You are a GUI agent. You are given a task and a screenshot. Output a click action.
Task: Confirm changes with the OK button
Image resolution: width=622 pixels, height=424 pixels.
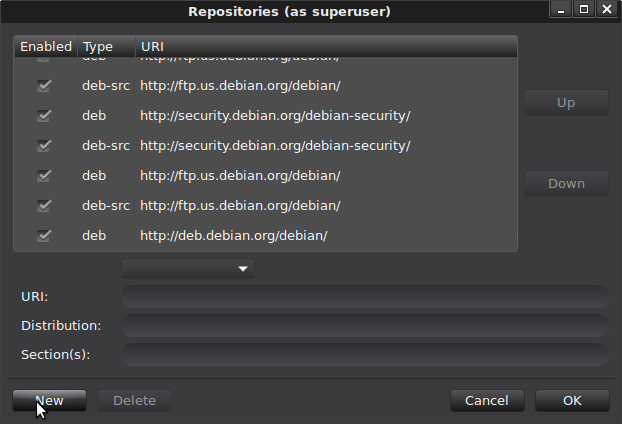(572, 401)
